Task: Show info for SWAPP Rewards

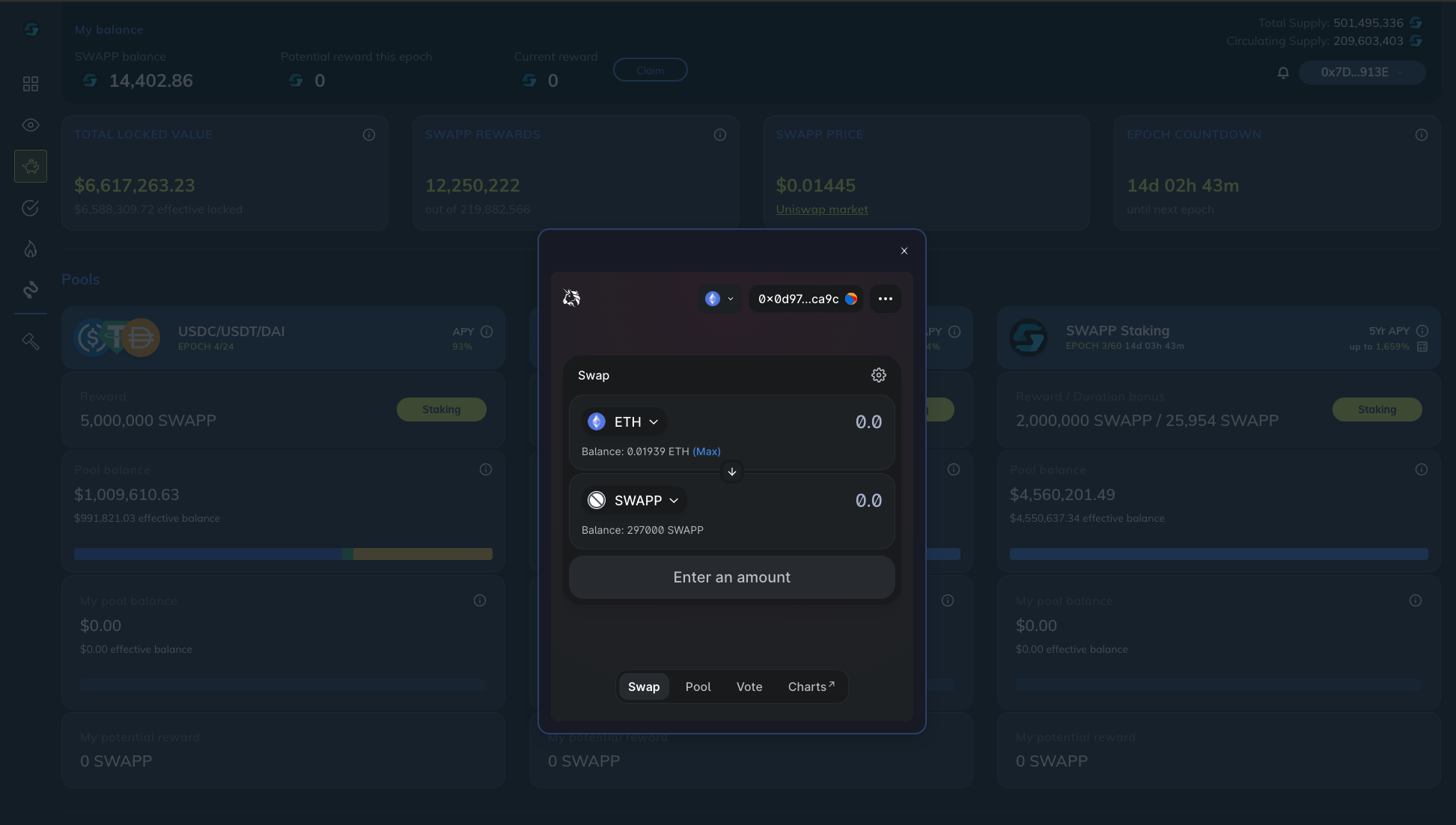Action: (720, 135)
